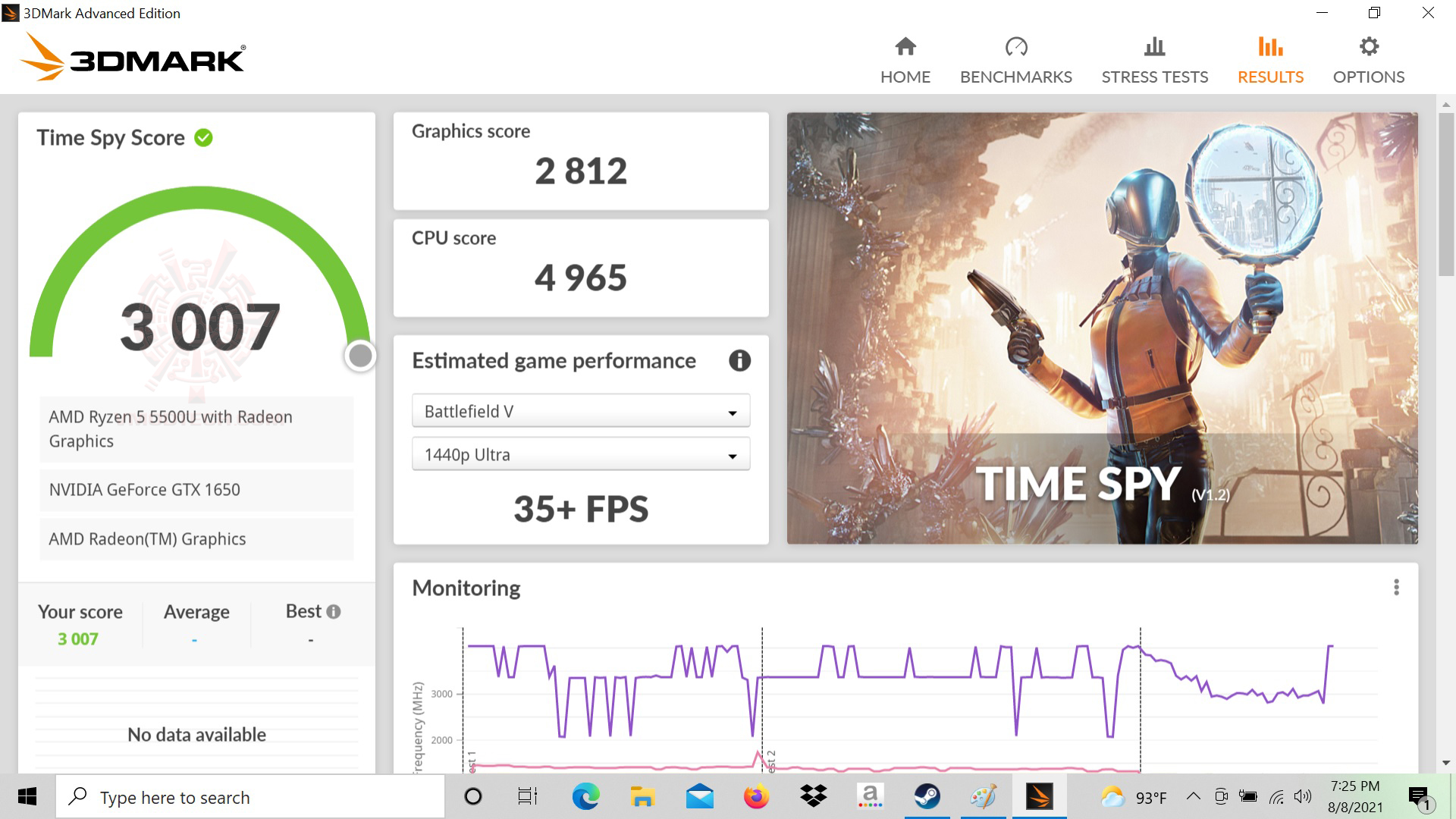This screenshot has width=1456, height=819.
Task: Show hidden system tray icons chevron
Action: click(x=1193, y=796)
